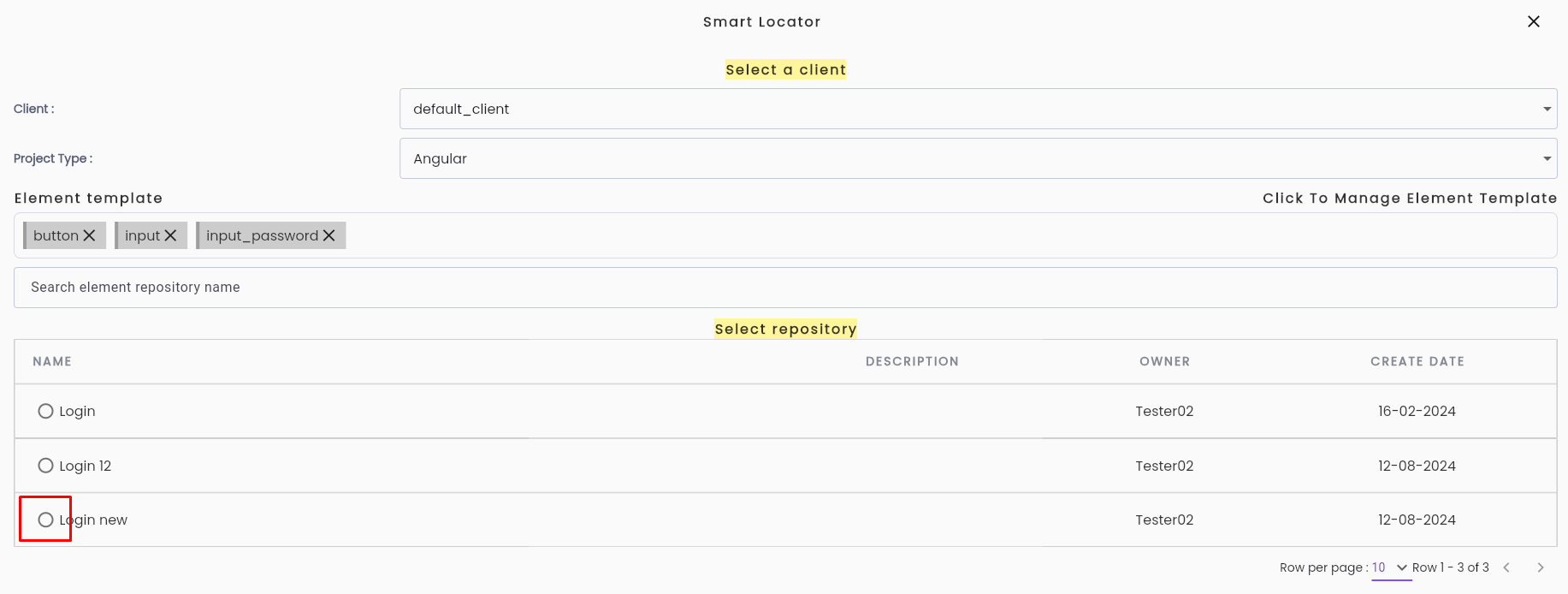This screenshot has width=1568, height=594.
Task: Click Tester02 owner in the Login row
Action: (x=1164, y=411)
